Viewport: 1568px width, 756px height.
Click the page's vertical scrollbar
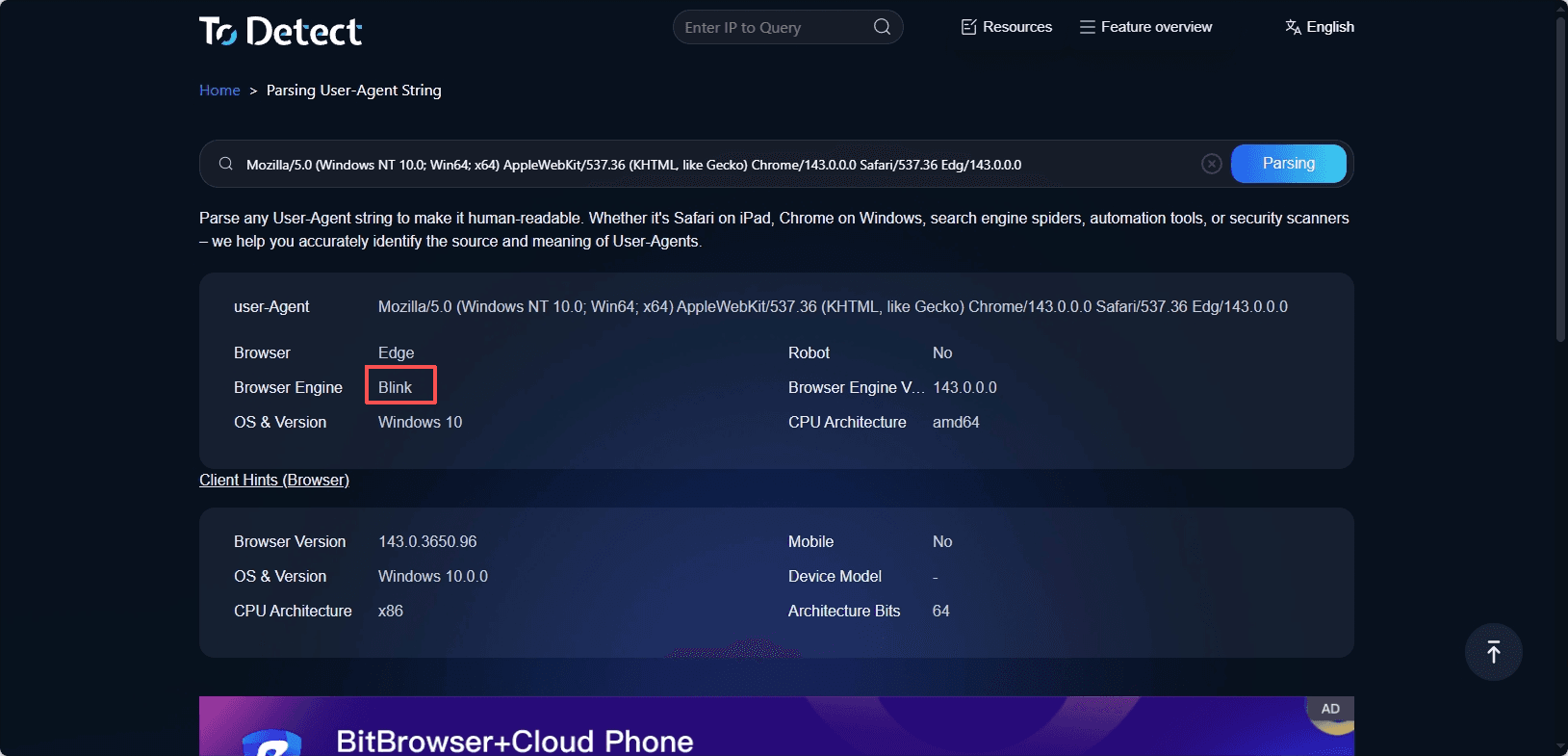(x=1560, y=193)
